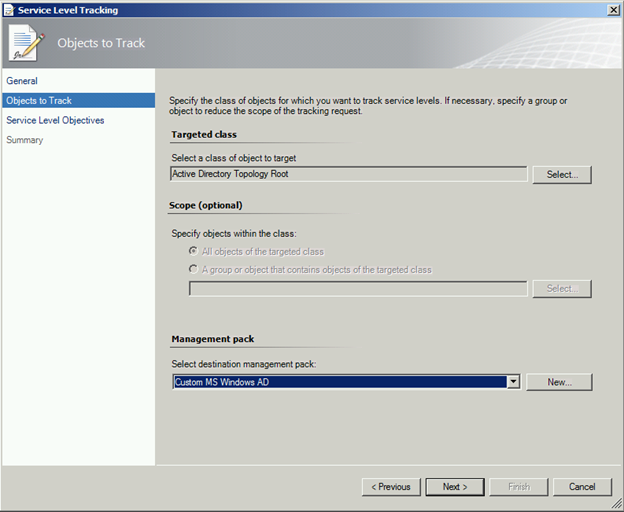
Task: Open the destination management pack dropdown arrow
Action: 513,382
